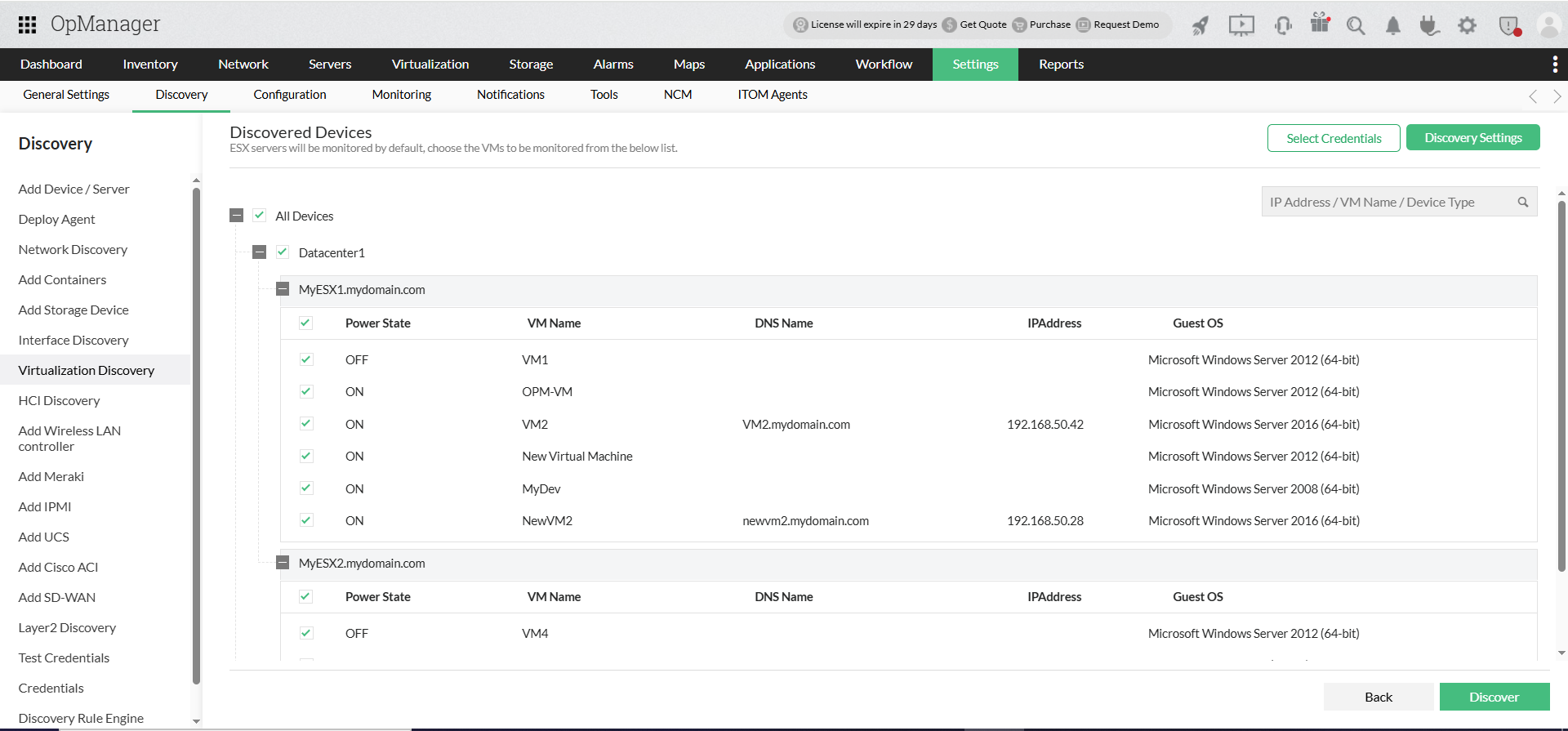This screenshot has width=1568, height=731.
Task: Open the three-dot more menu
Action: click(x=1555, y=65)
